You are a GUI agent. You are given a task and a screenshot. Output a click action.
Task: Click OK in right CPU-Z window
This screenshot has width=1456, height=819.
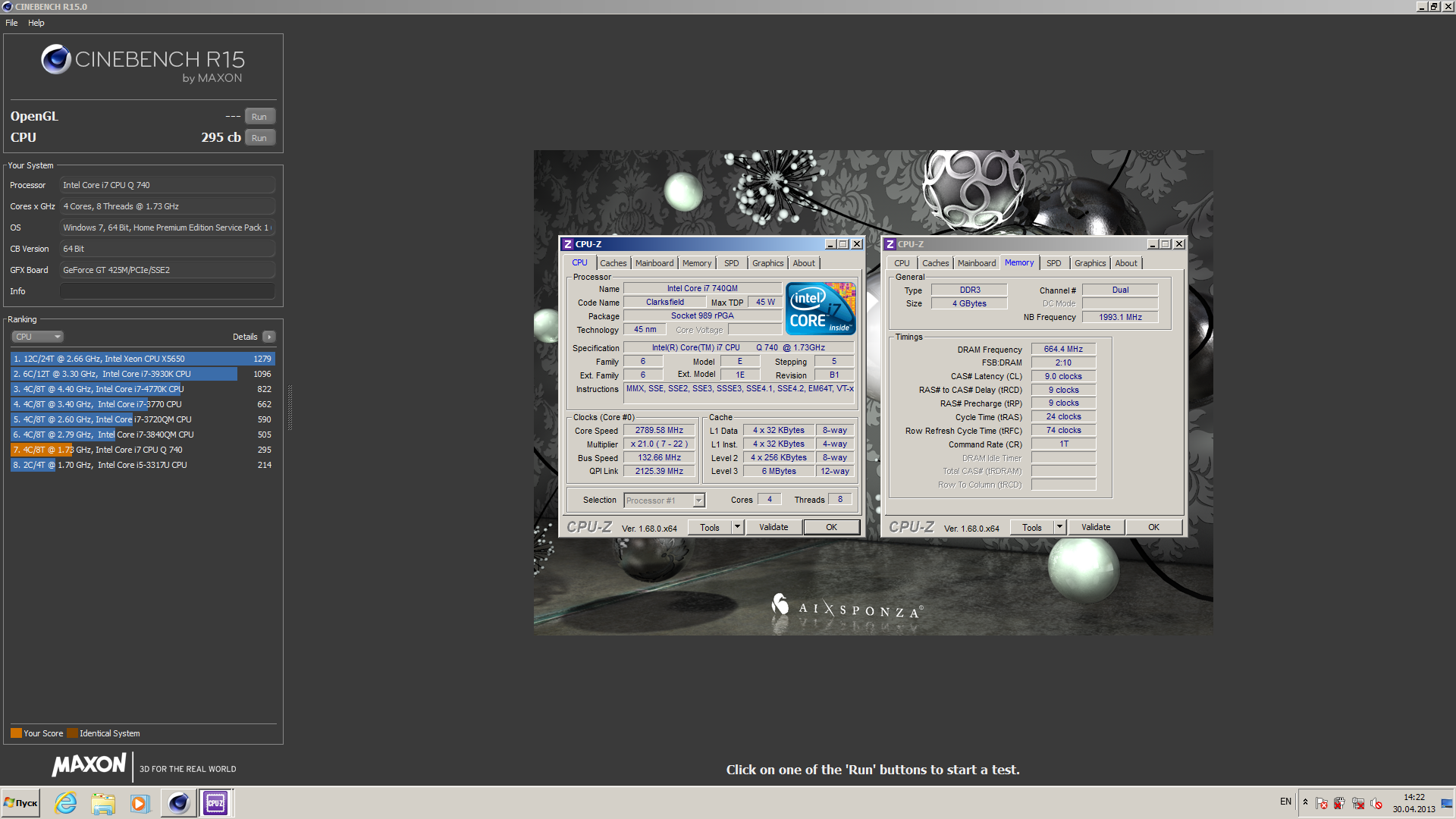tap(1153, 528)
